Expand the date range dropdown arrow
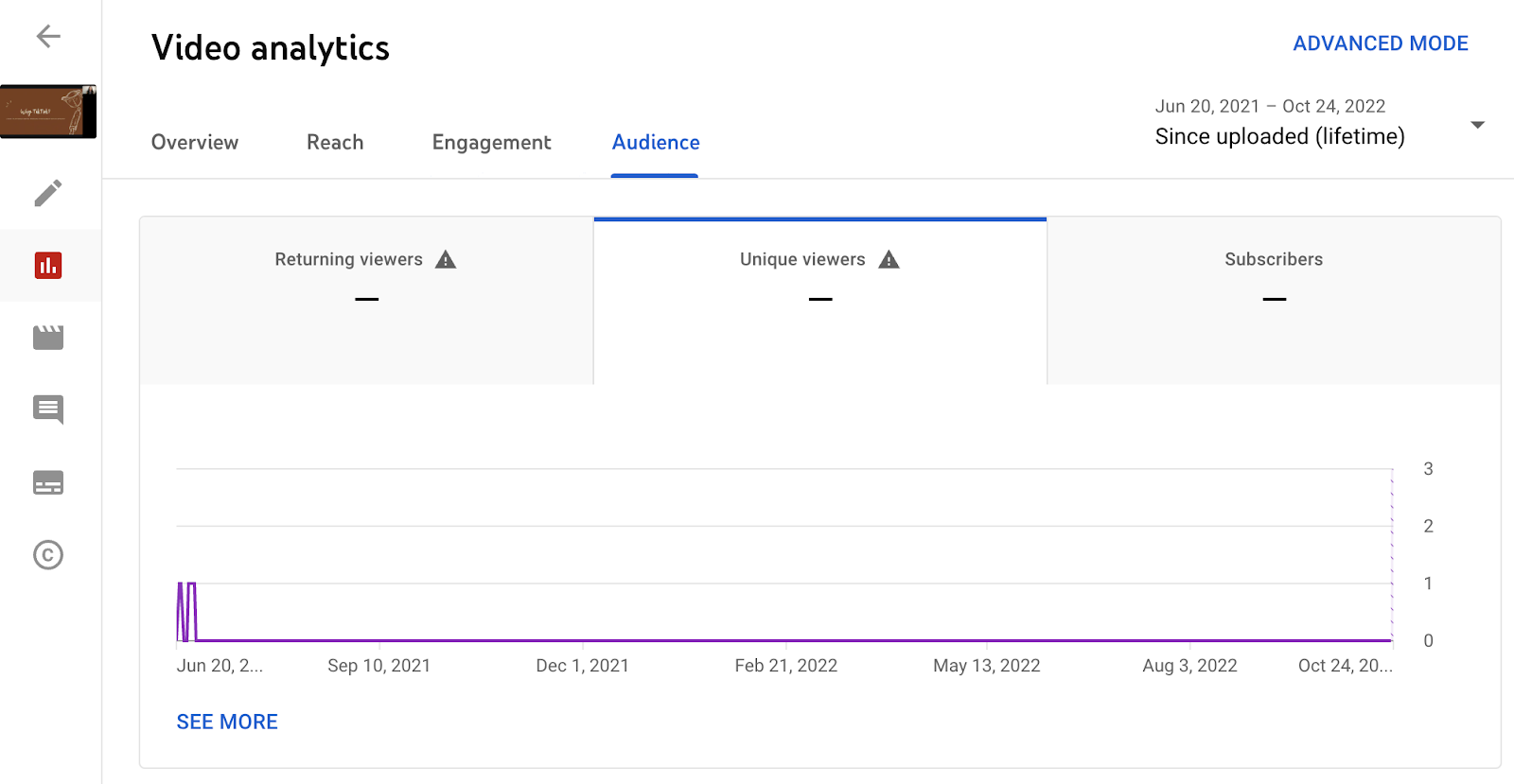 (x=1477, y=125)
